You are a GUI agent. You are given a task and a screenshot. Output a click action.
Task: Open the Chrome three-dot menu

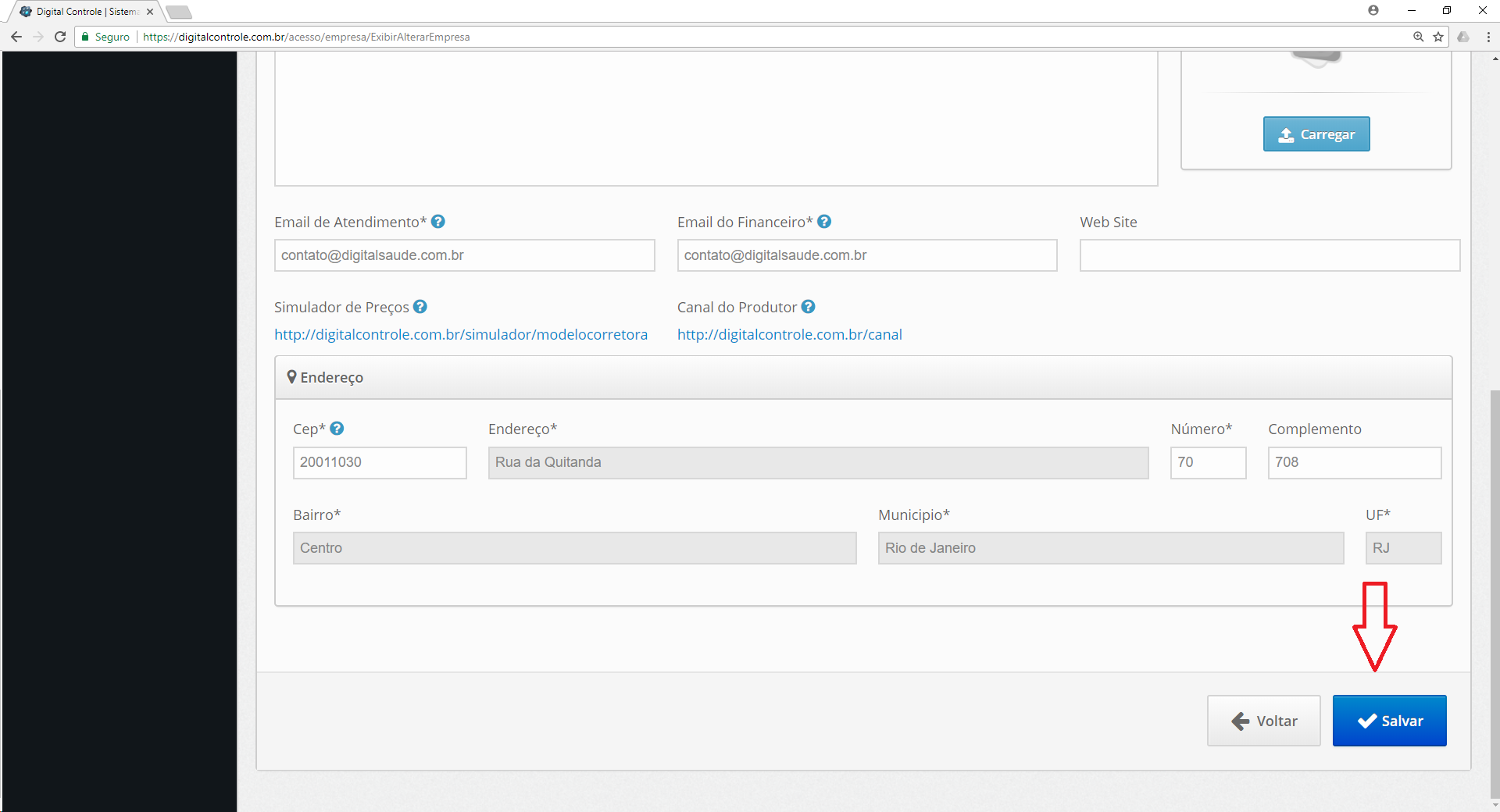pos(1488,37)
